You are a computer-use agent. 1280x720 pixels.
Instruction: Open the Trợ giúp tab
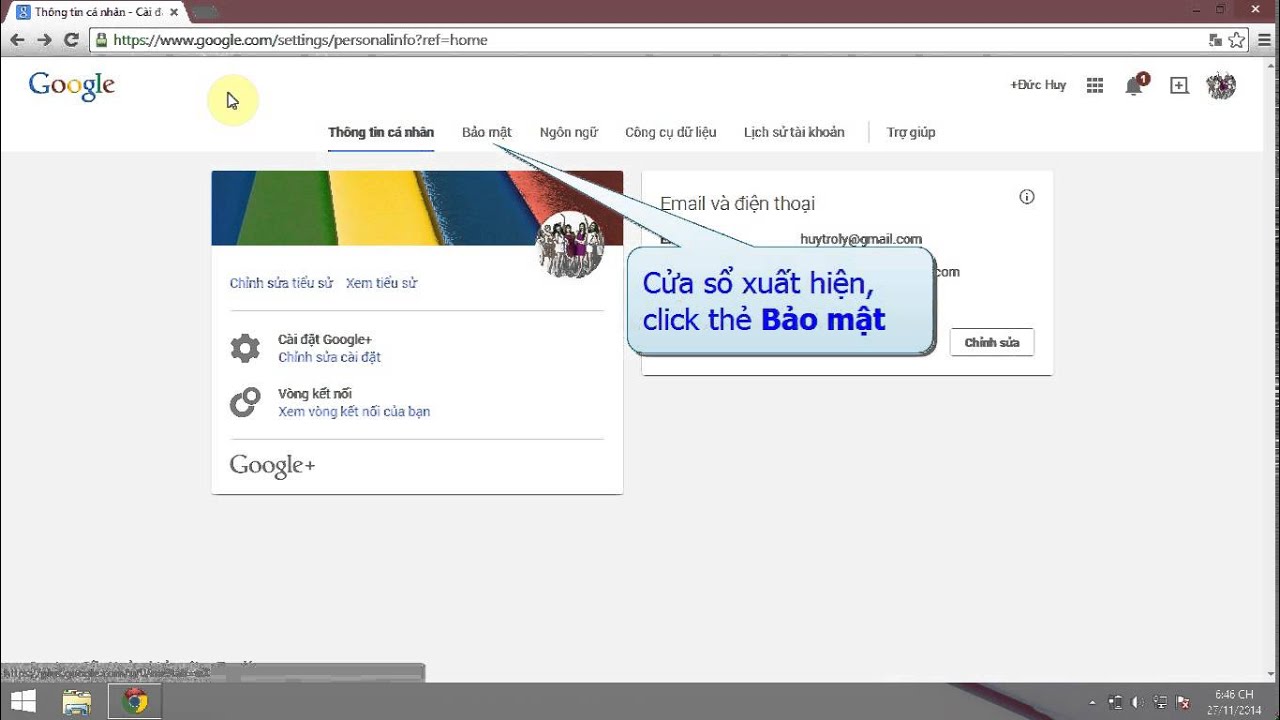coord(911,132)
